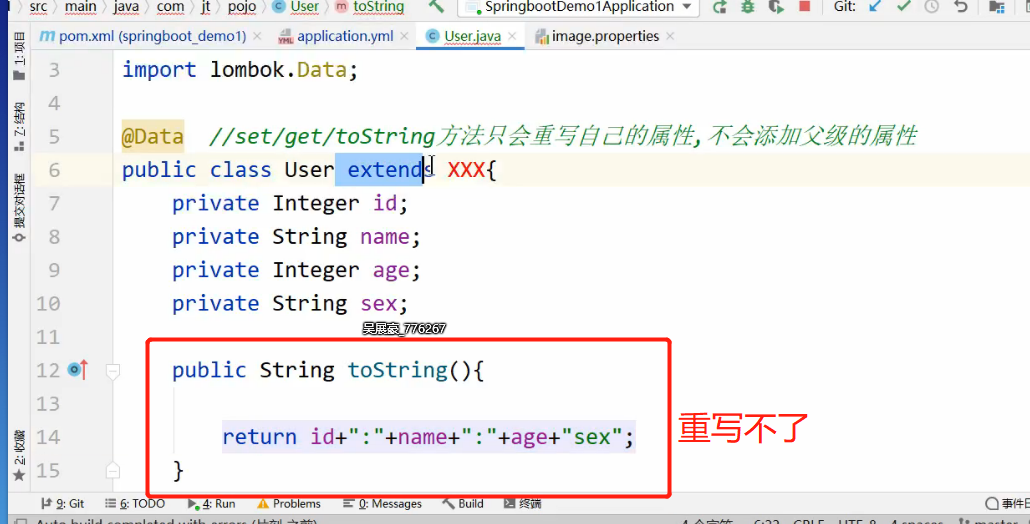Image resolution: width=1030 pixels, height=524 pixels.
Task: Open the 9: Git tool window
Action: click(62, 504)
